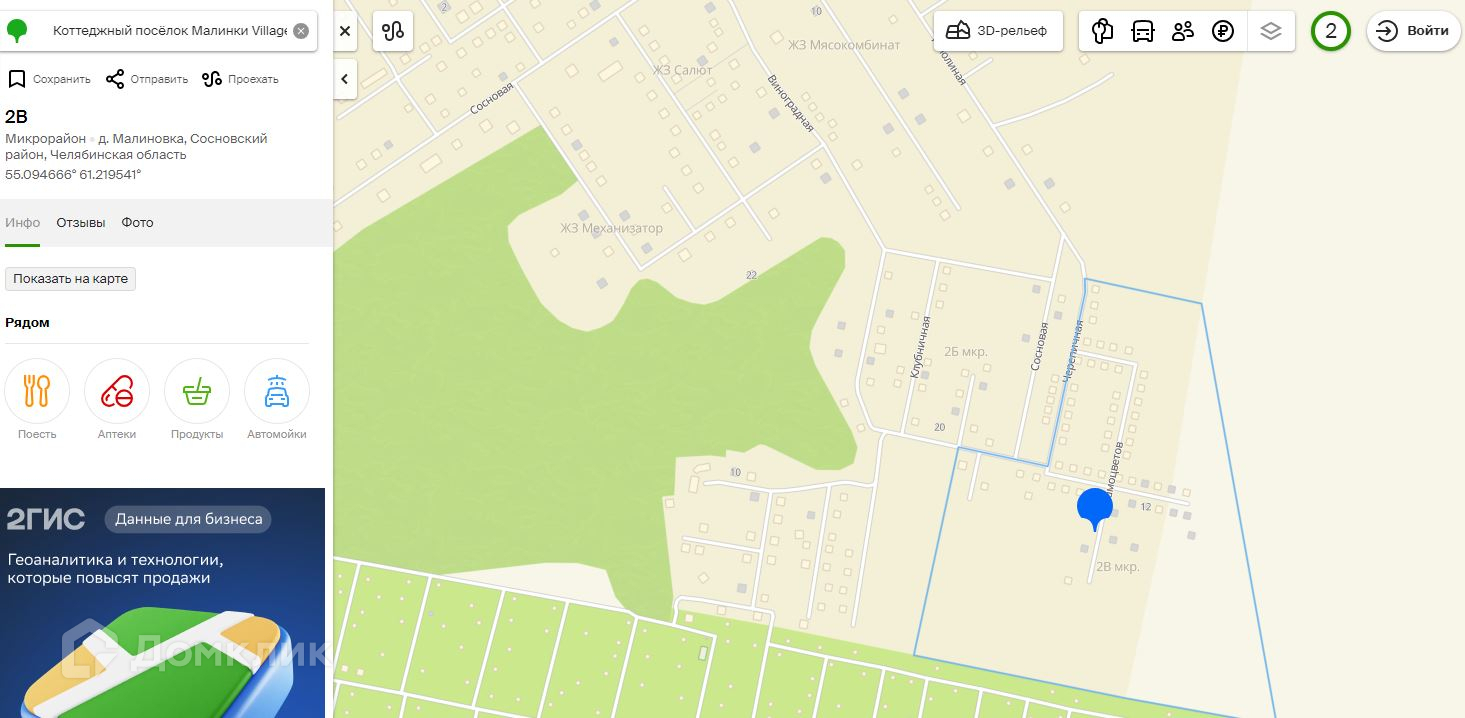
Task: Find nearby Аптеки pharmacy icon
Action: [117, 399]
